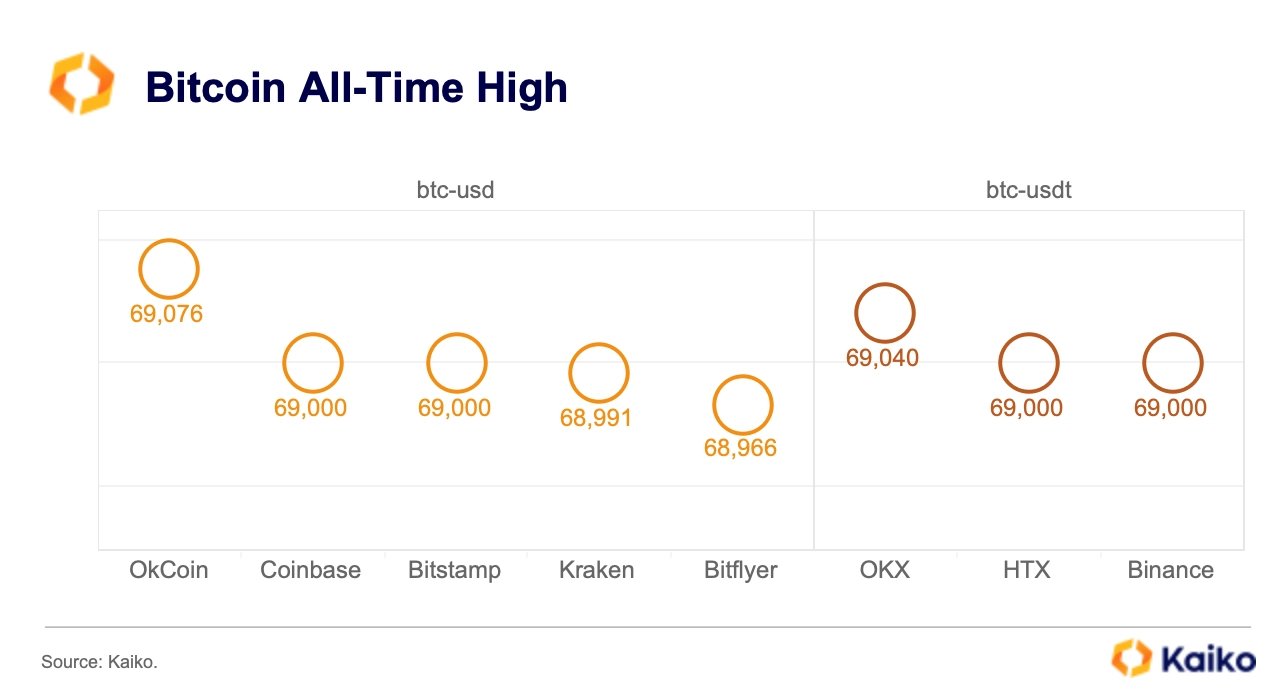Click the btc-usdt group header

point(1029,189)
